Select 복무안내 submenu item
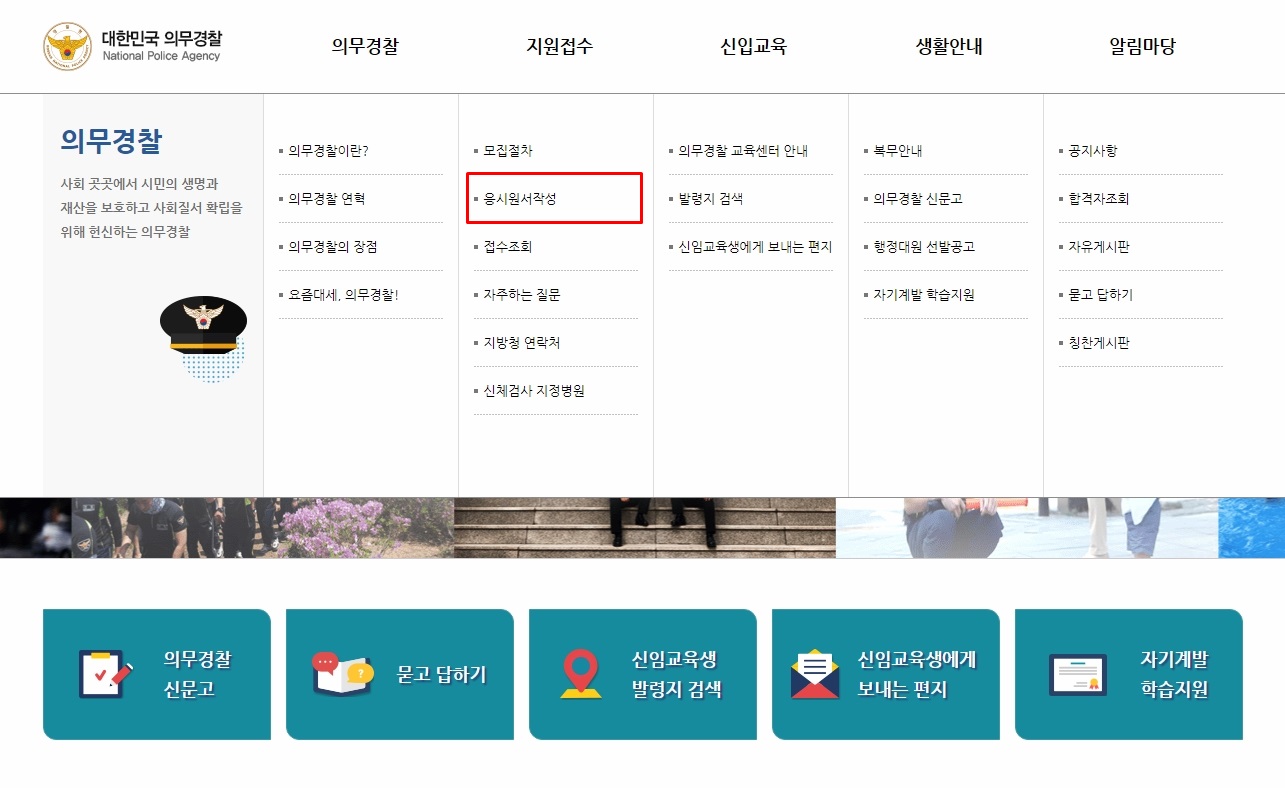The height and width of the screenshot is (788, 1285). coord(898,151)
